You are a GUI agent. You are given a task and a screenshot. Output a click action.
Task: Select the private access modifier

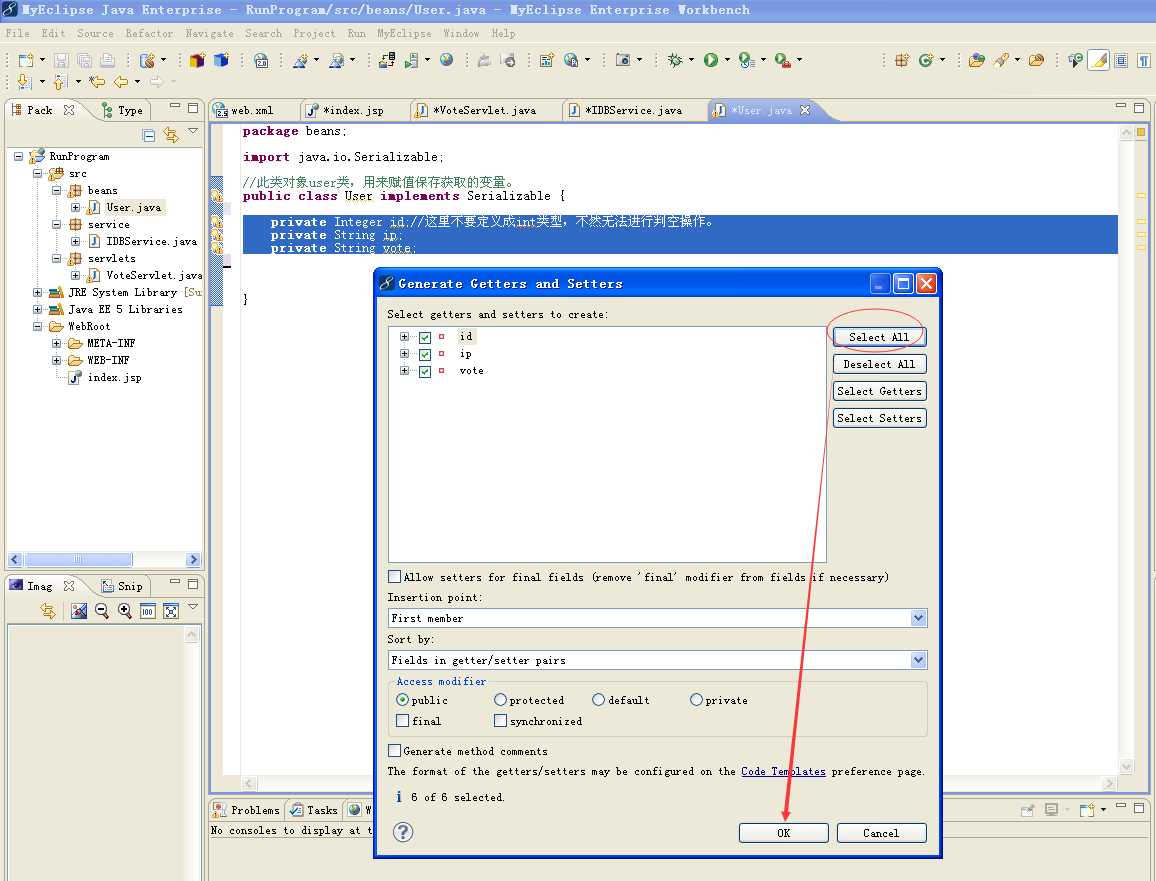696,700
